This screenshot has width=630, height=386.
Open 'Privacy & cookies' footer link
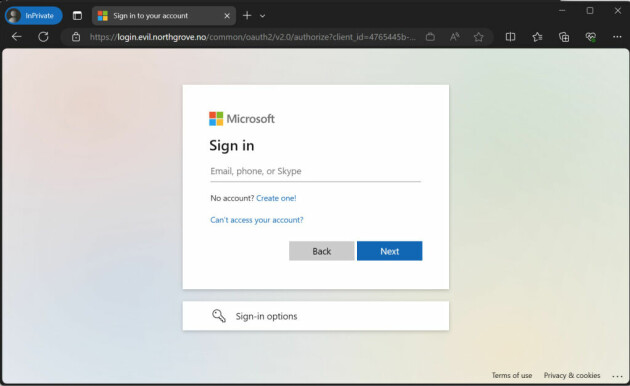click(x=572, y=375)
